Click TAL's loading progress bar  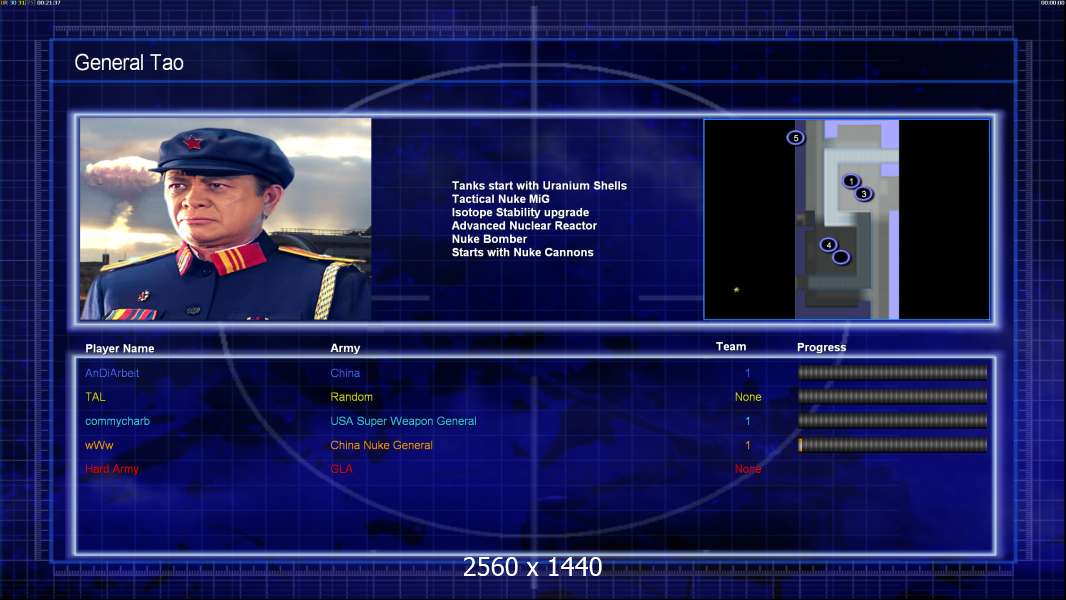892,396
